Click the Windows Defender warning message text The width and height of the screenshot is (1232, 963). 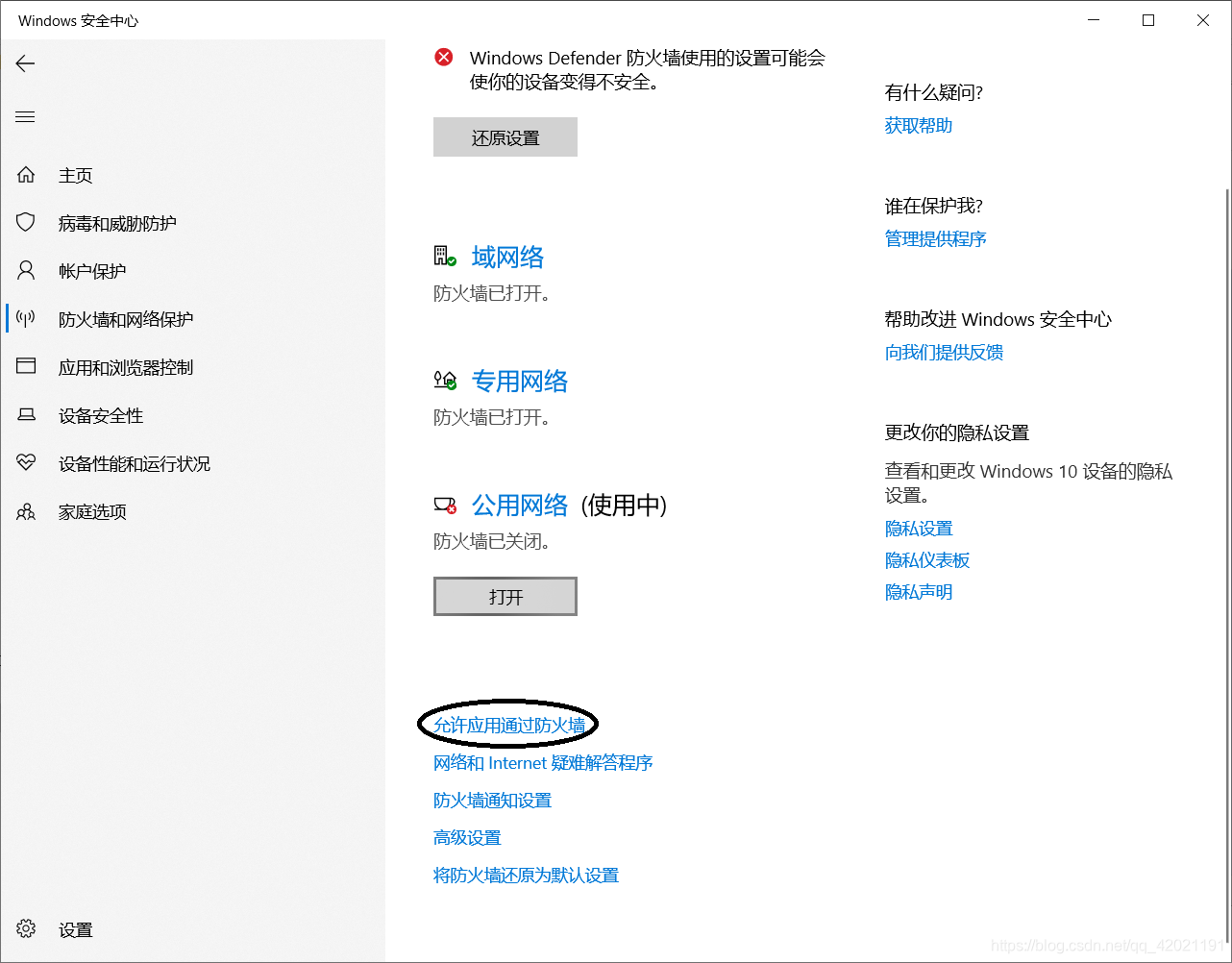647,70
